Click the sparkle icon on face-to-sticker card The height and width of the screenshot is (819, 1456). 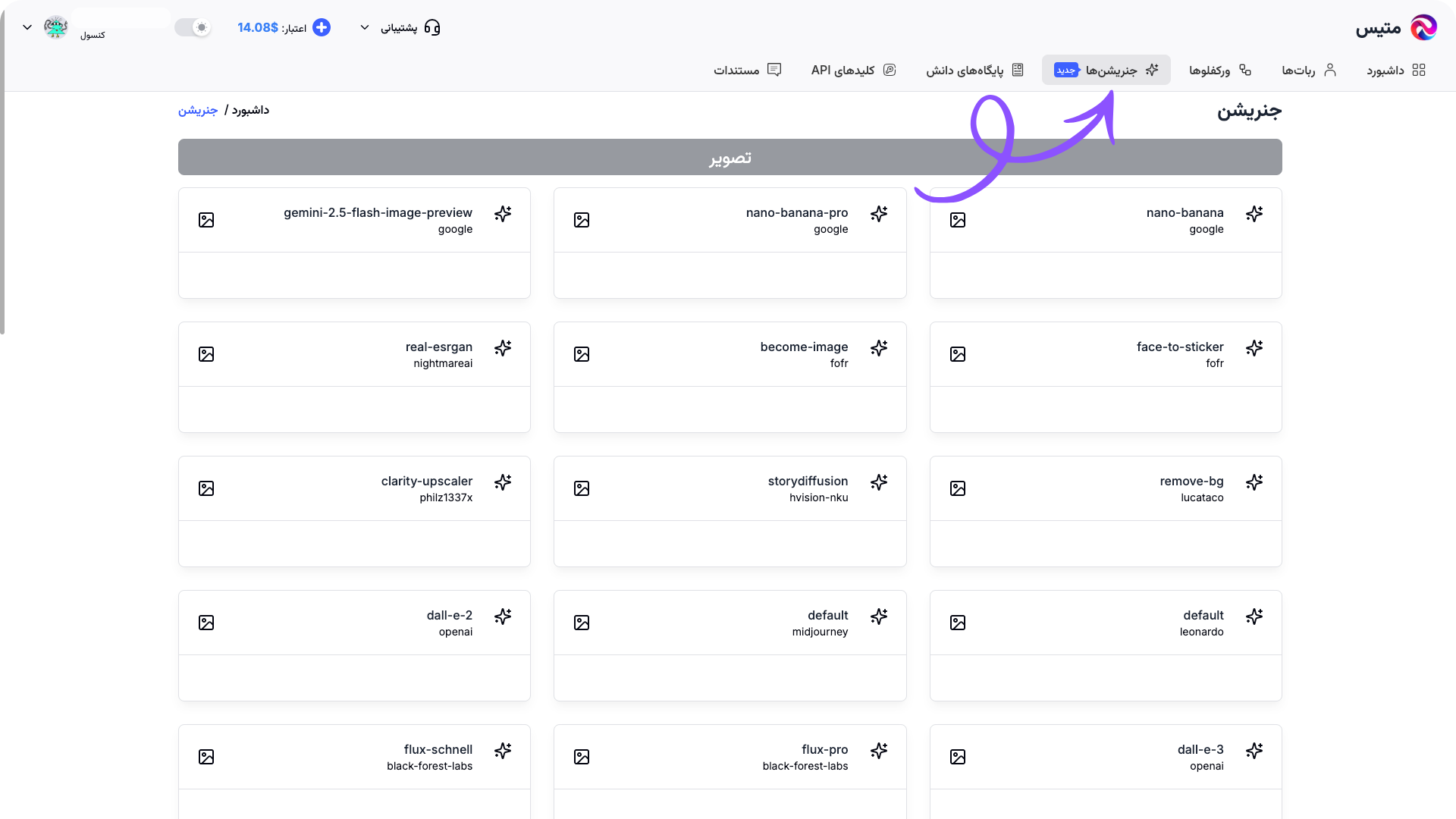coord(1254,348)
